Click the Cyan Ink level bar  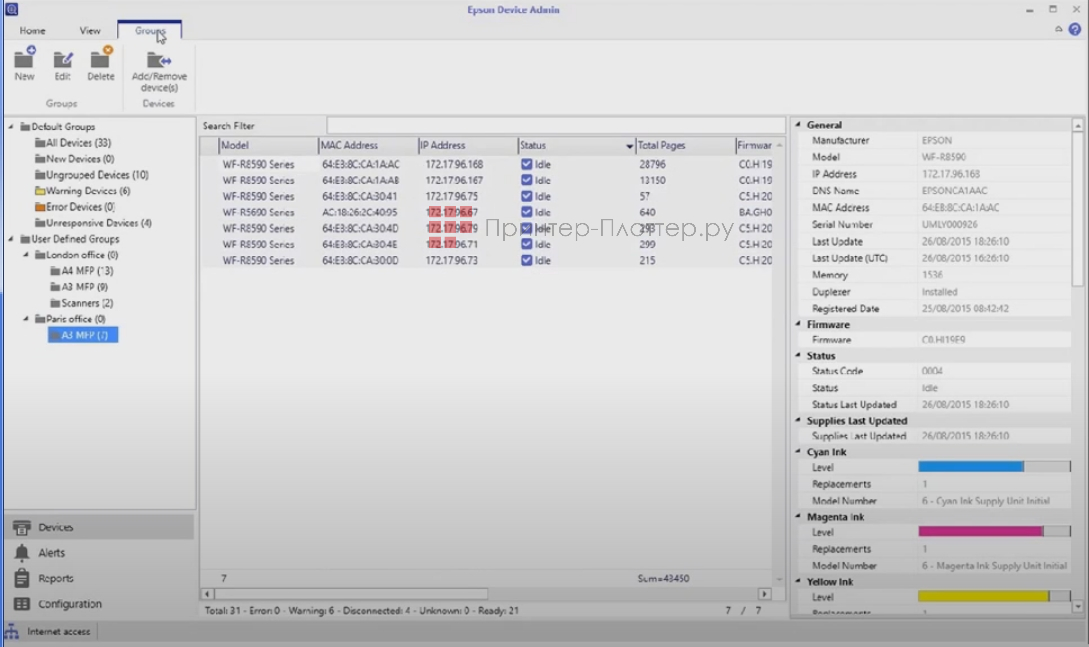(993, 467)
